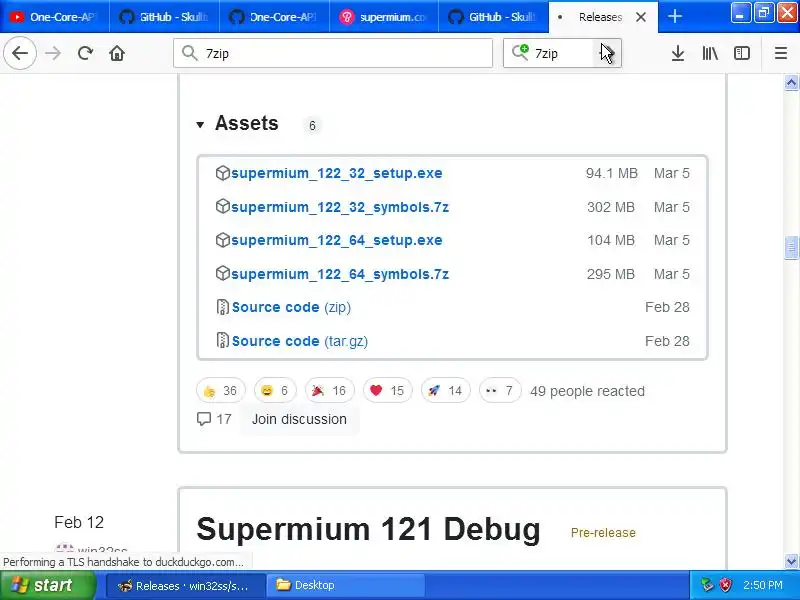Toggle the sidebar view icon
Viewport: 800px width, 600px height.
pos(742,53)
